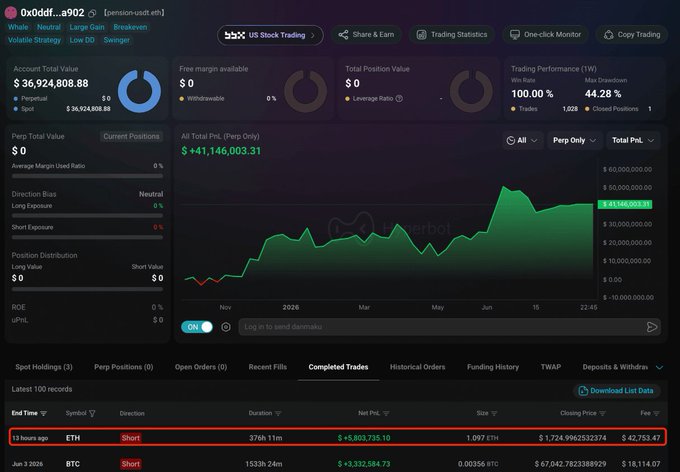This screenshot has height=472, width=680.
Task: Click the $+5,803,735.10 Net PnL value
Action: pos(364,438)
